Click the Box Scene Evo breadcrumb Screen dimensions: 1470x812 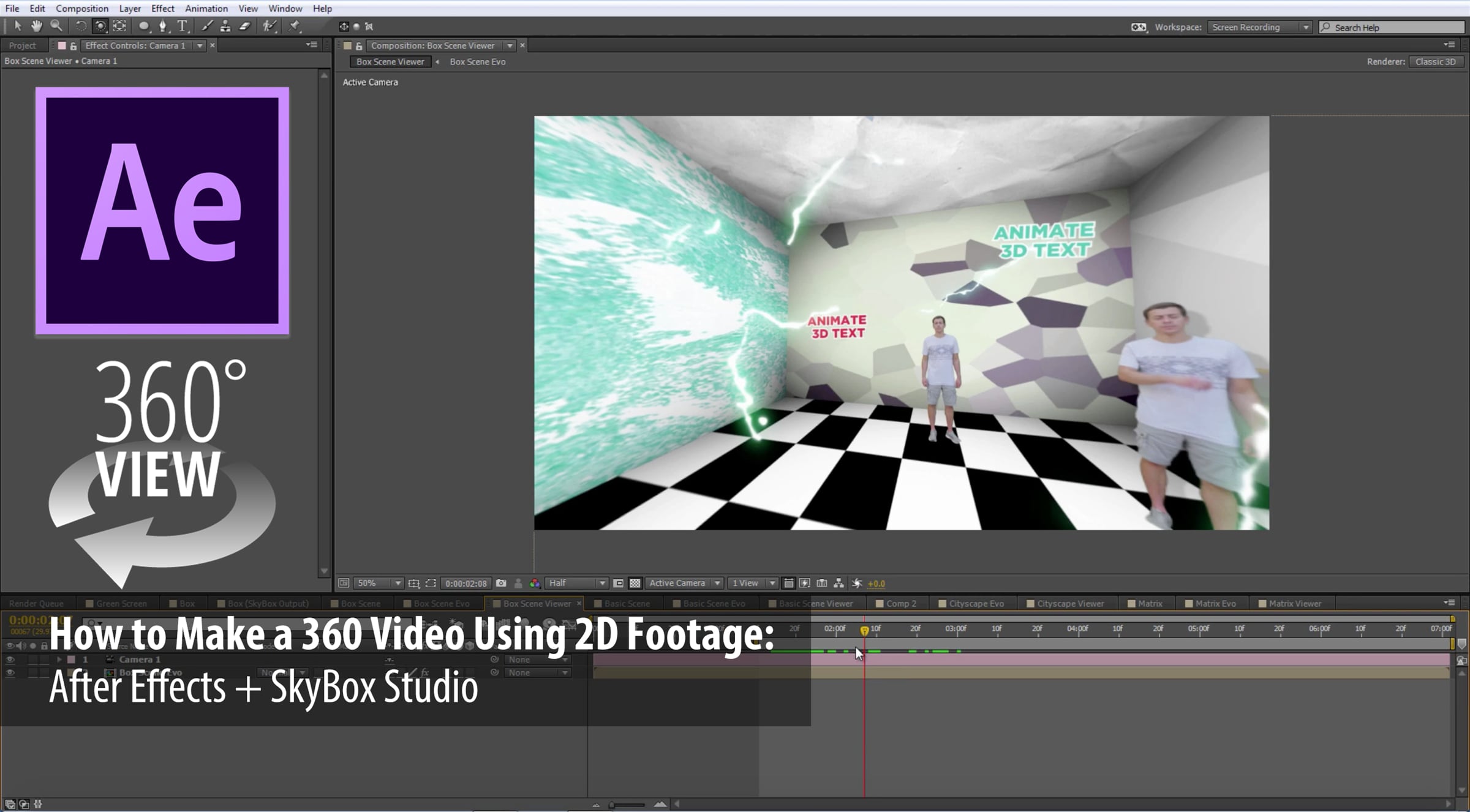pyautogui.click(x=478, y=61)
